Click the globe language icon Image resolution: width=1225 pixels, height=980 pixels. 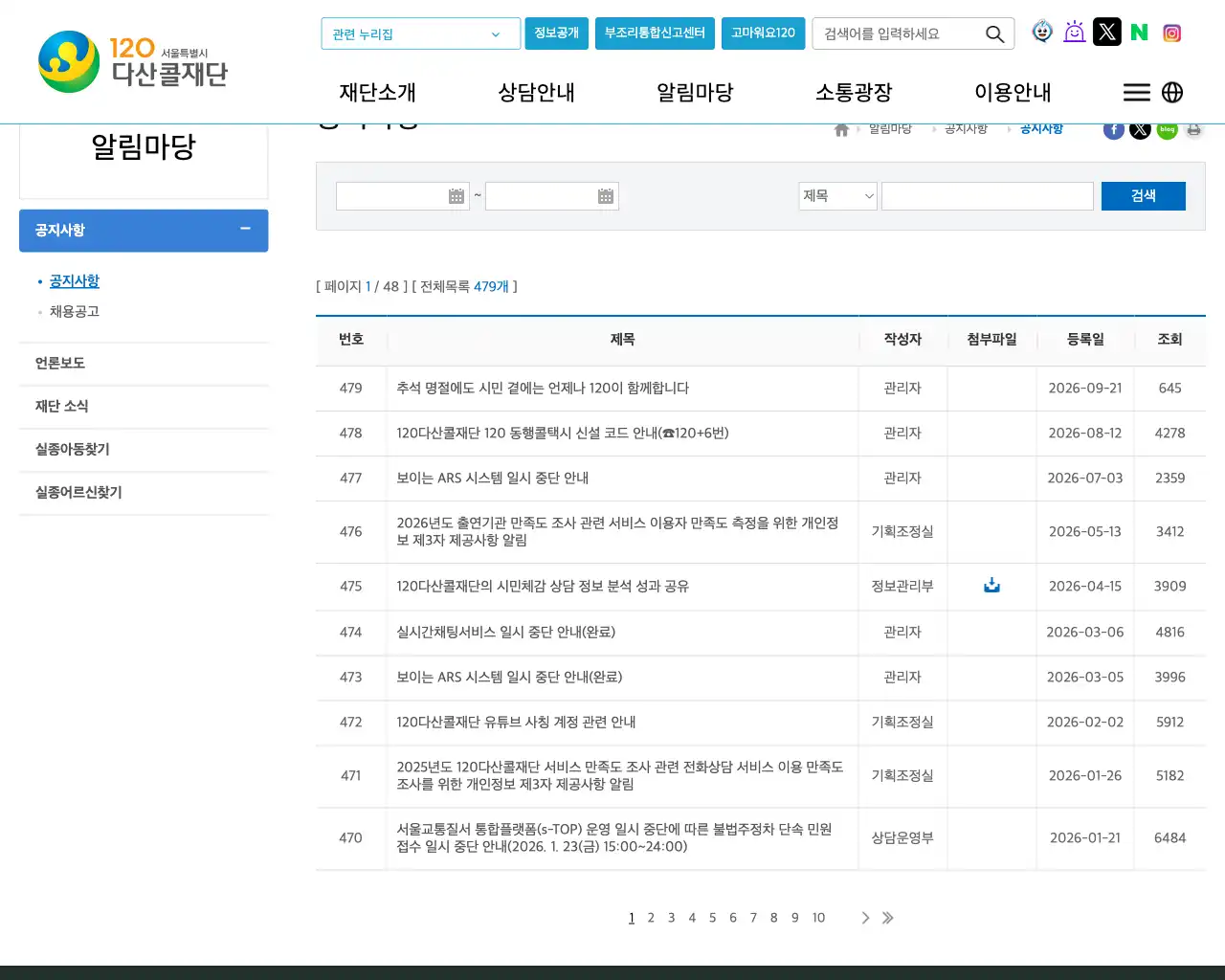(1172, 92)
